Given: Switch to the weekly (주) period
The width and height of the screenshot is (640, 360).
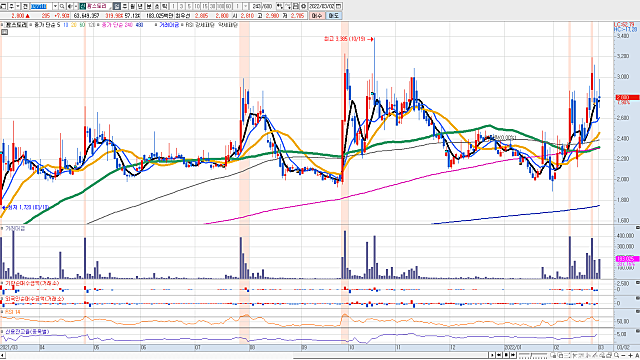Looking at the screenshot, I should click(125, 7).
